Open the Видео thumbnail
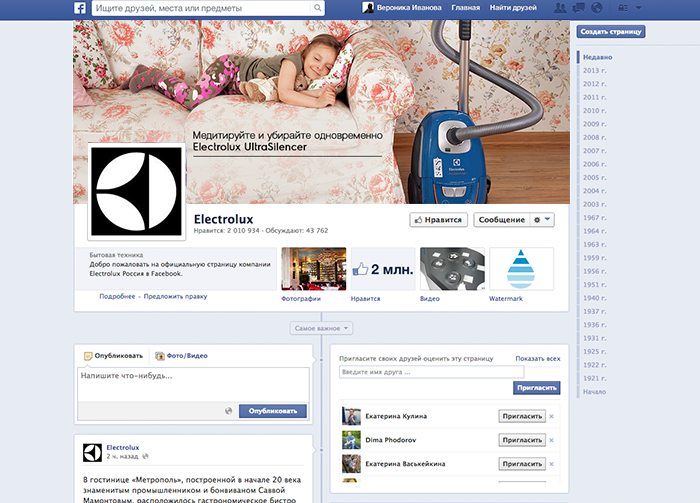The width and height of the screenshot is (700, 503). [452, 269]
